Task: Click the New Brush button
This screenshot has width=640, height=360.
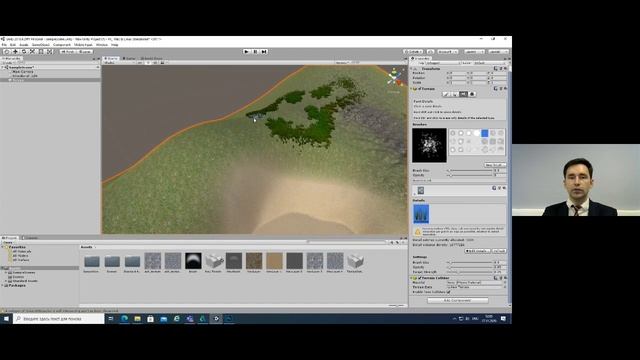Action: [495, 165]
